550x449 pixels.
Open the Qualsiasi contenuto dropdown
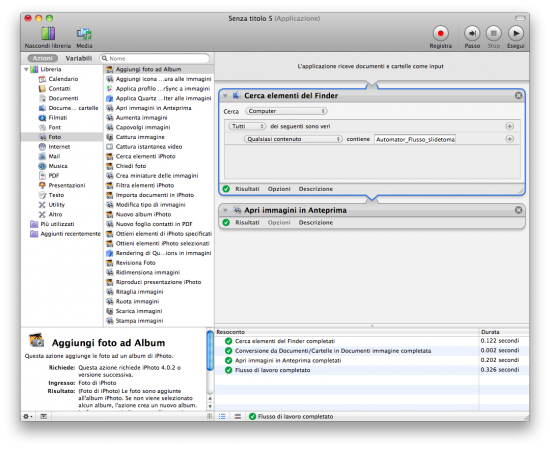(x=293, y=139)
